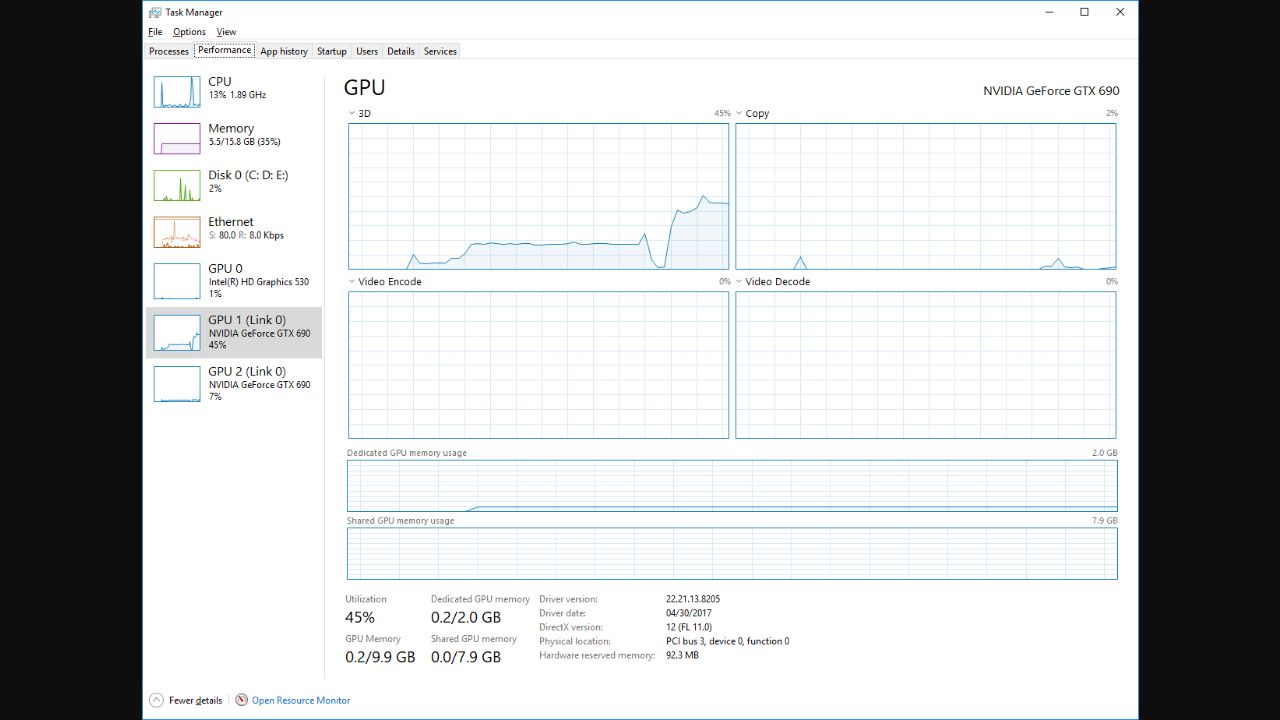The width and height of the screenshot is (1280, 720).
Task: Click the NVIDIA GeForce GTX 690 heading
Action: click(x=1051, y=91)
